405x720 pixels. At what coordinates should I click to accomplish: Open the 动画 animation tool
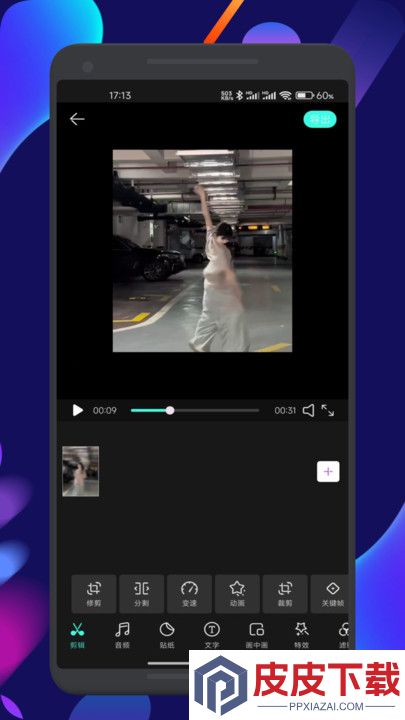(x=237, y=594)
